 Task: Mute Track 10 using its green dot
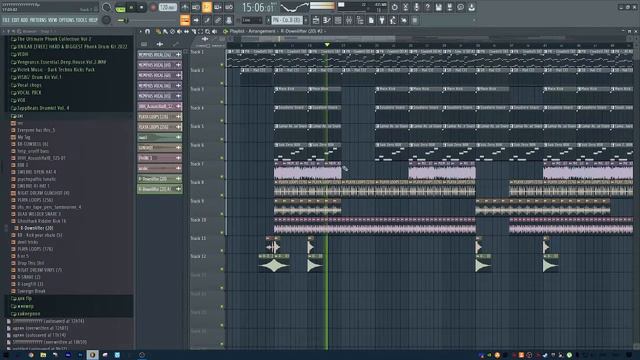[x=222, y=232]
